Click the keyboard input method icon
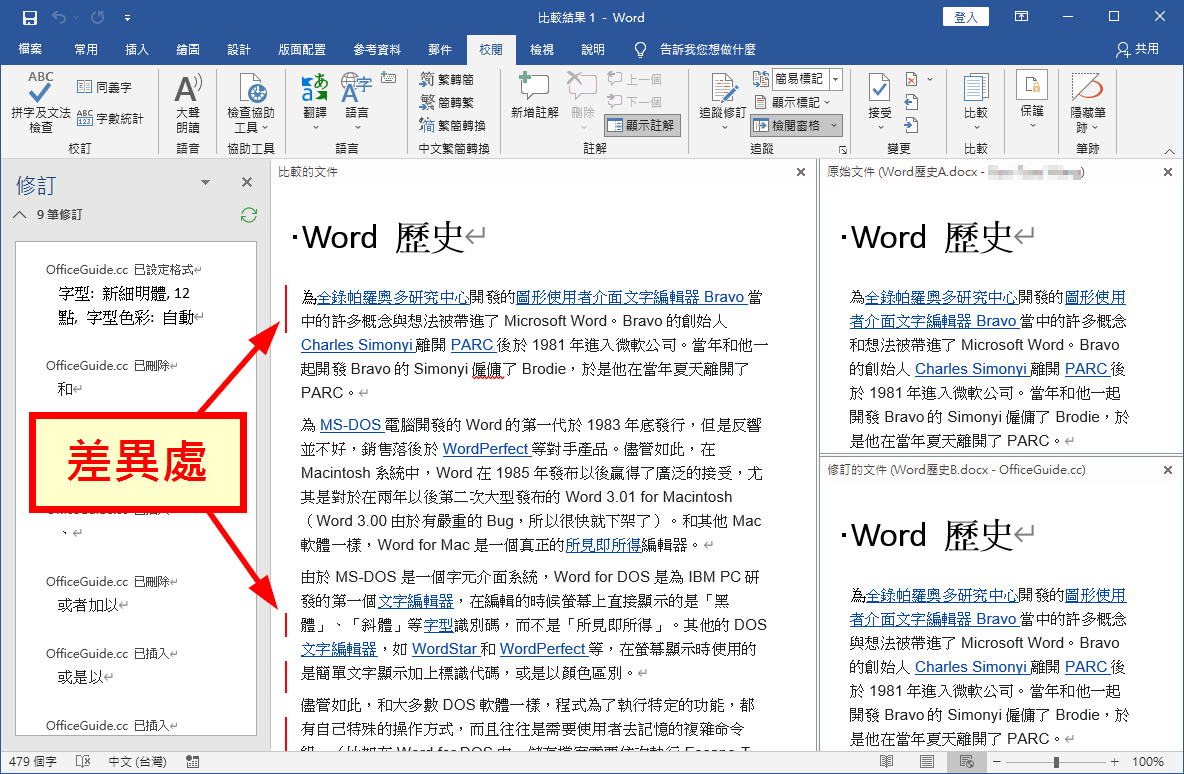1184x774 pixels. pos(389,77)
